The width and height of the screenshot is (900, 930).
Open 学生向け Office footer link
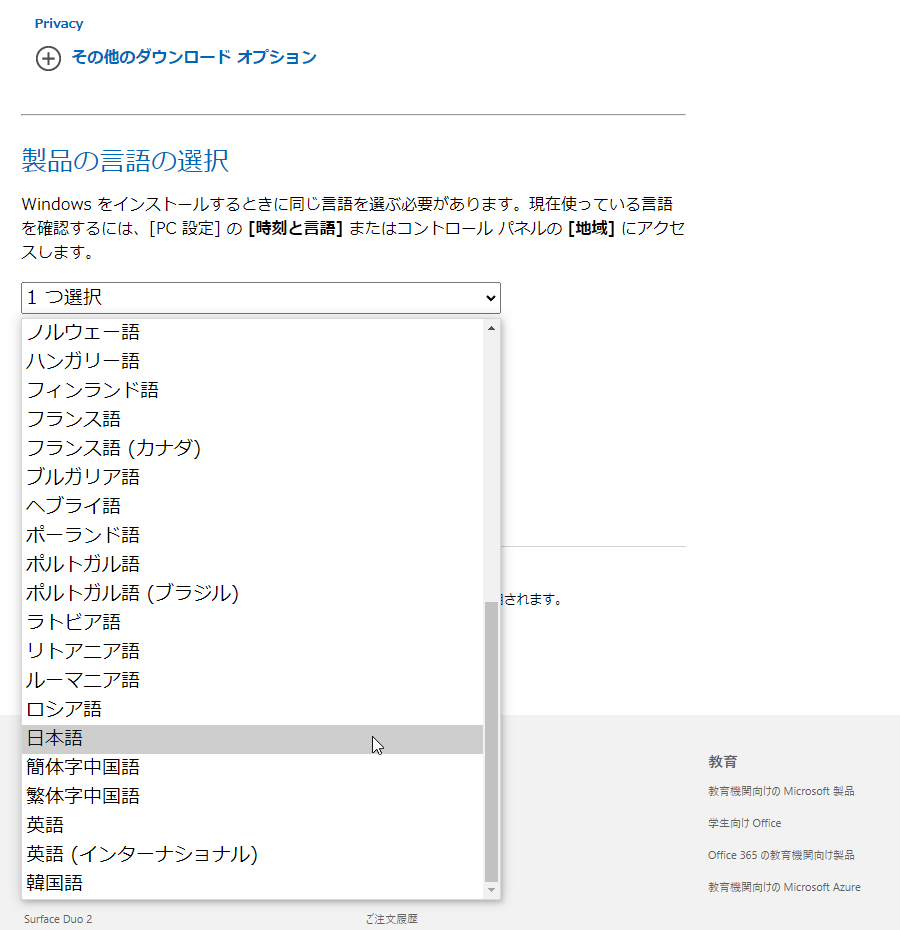click(x=744, y=823)
